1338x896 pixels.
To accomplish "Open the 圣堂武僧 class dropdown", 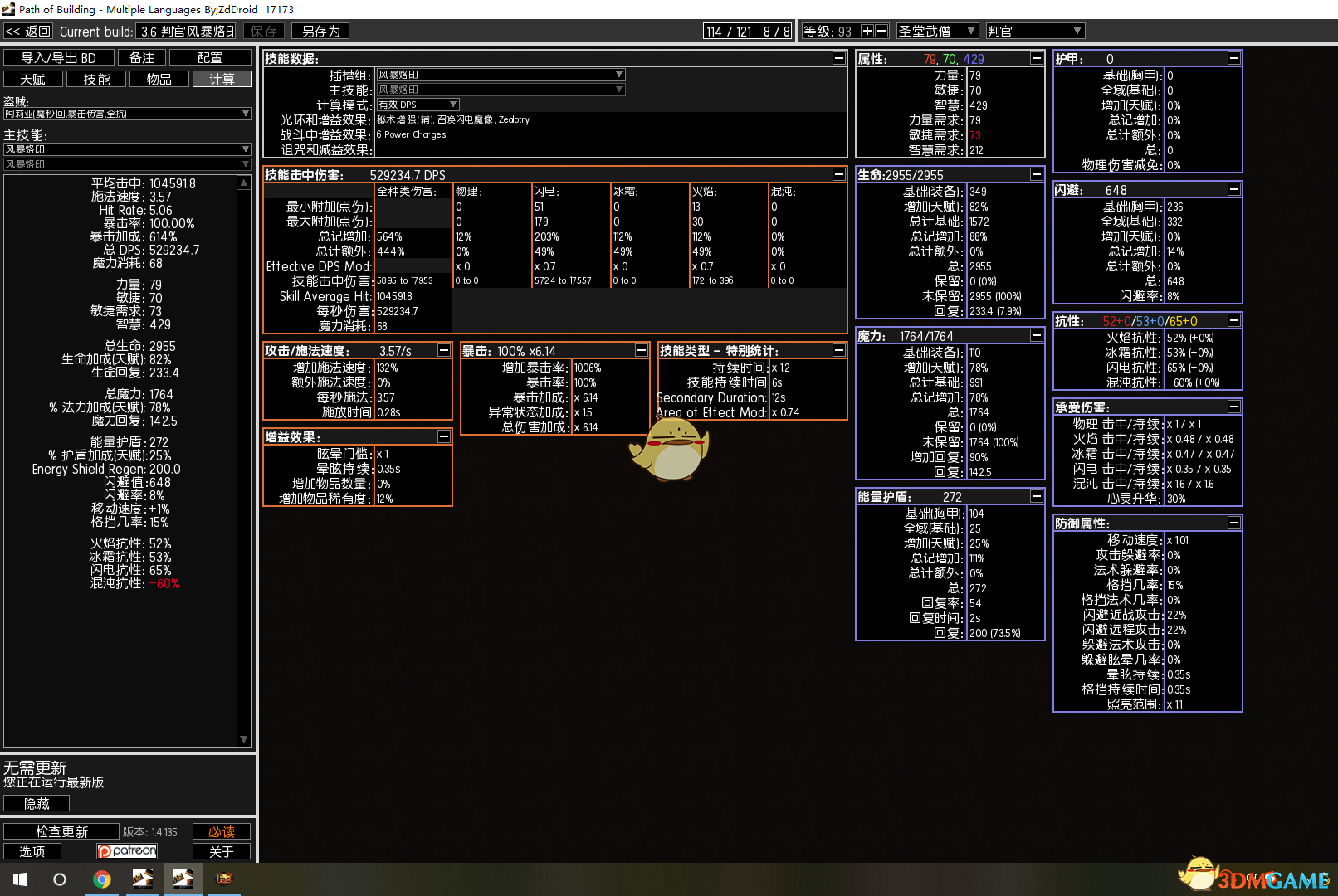I will pyautogui.click(x=936, y=31).
